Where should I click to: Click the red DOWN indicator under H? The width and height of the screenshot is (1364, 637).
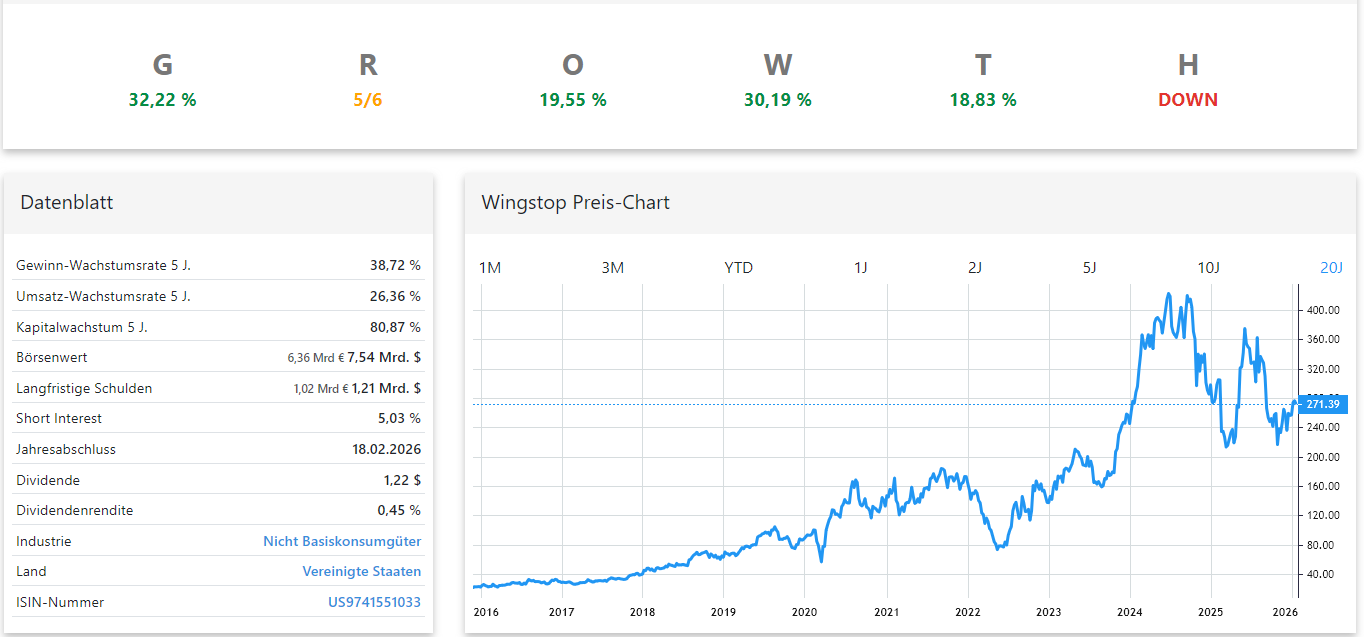1187,99
